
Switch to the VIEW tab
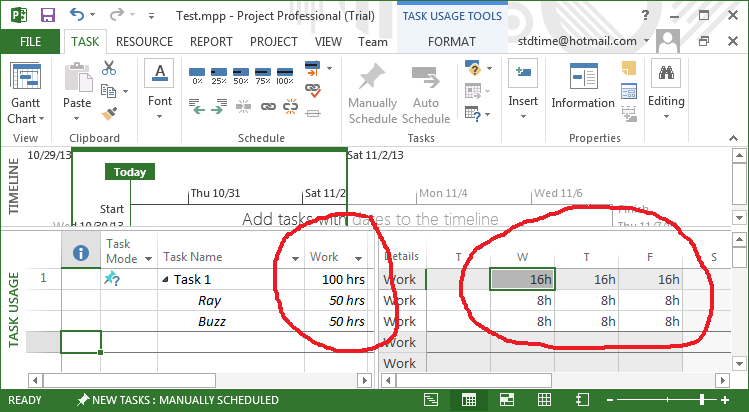[x=328, y=42]
